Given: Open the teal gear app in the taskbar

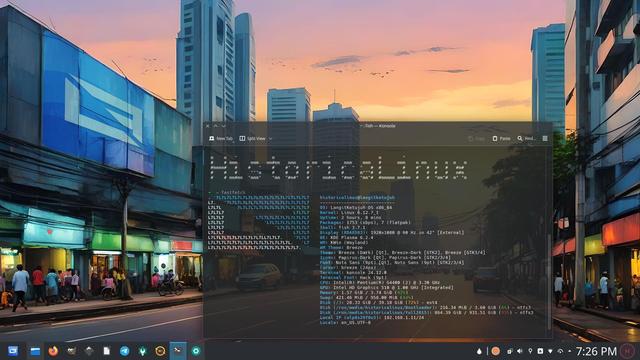Looking at the screenshot, I should tap(196, 351).
